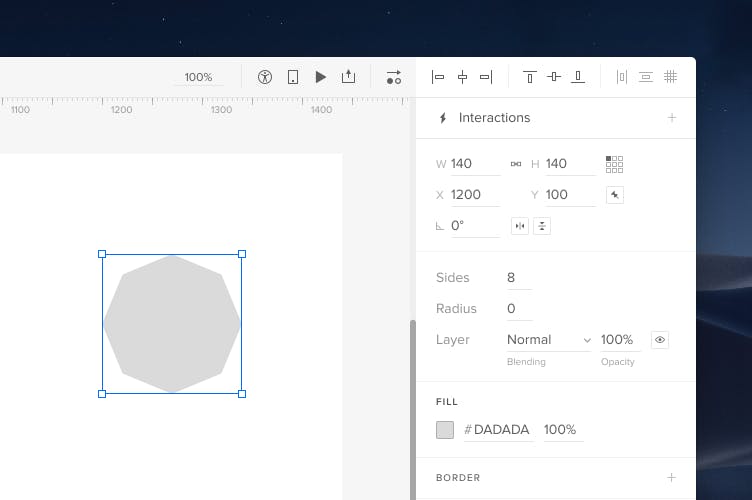Viewport: 752px width, 500px height.
Task: Toggle the width-height aspect ratio lock
Action: coord(516,164)
